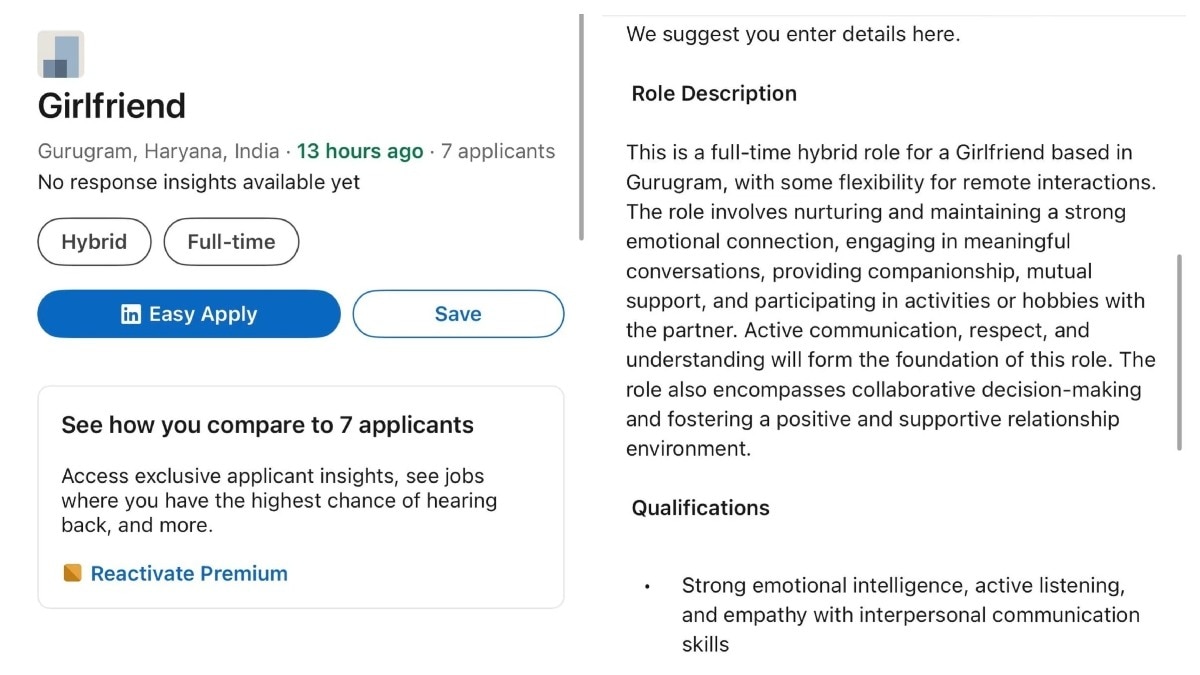
Task: Select the Full-time employment tag
Action: (231, 241)
